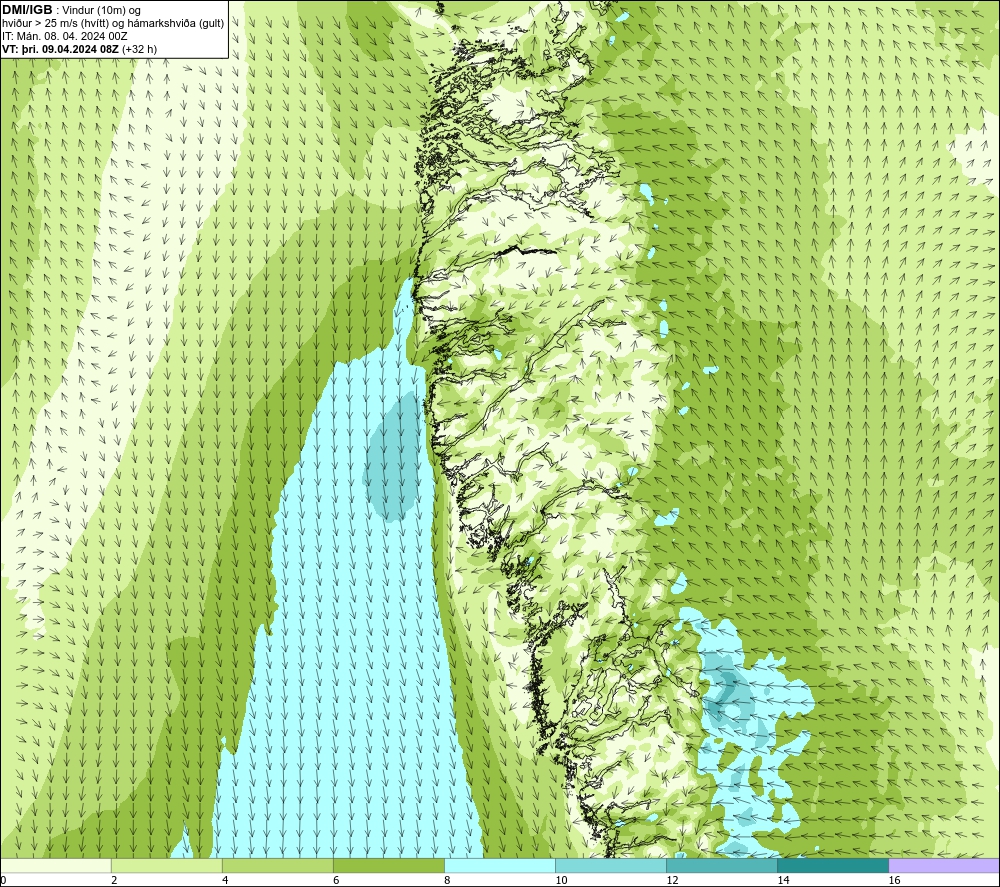Click legend tick label '4'
This screenshot has height=887, width=1000.
pyautogui.click(x=225, y=880)
